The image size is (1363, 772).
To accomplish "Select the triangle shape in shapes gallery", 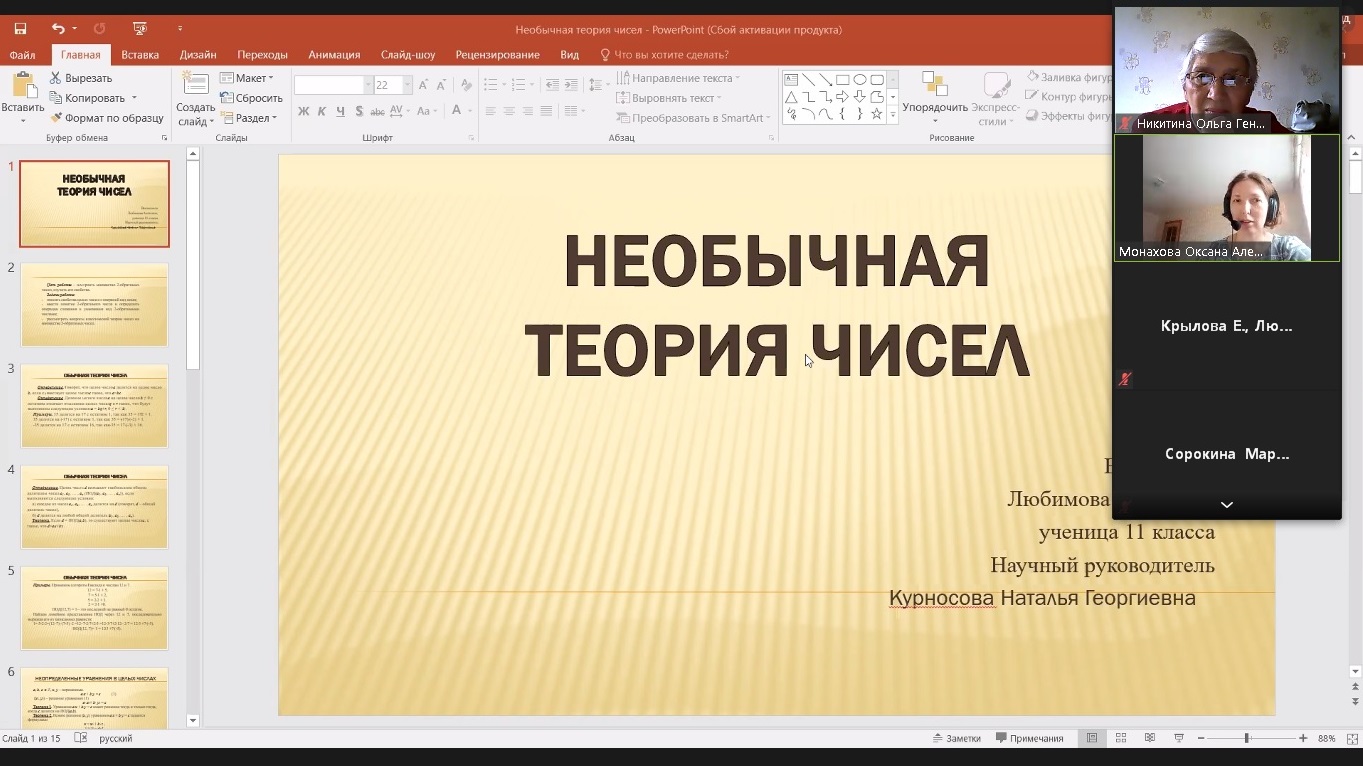I will coord(791,97).
